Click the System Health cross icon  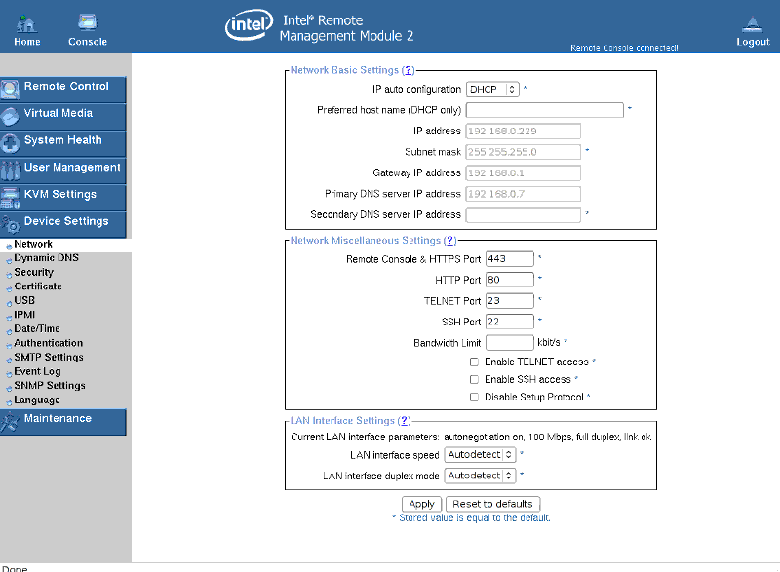coord(10,143)
